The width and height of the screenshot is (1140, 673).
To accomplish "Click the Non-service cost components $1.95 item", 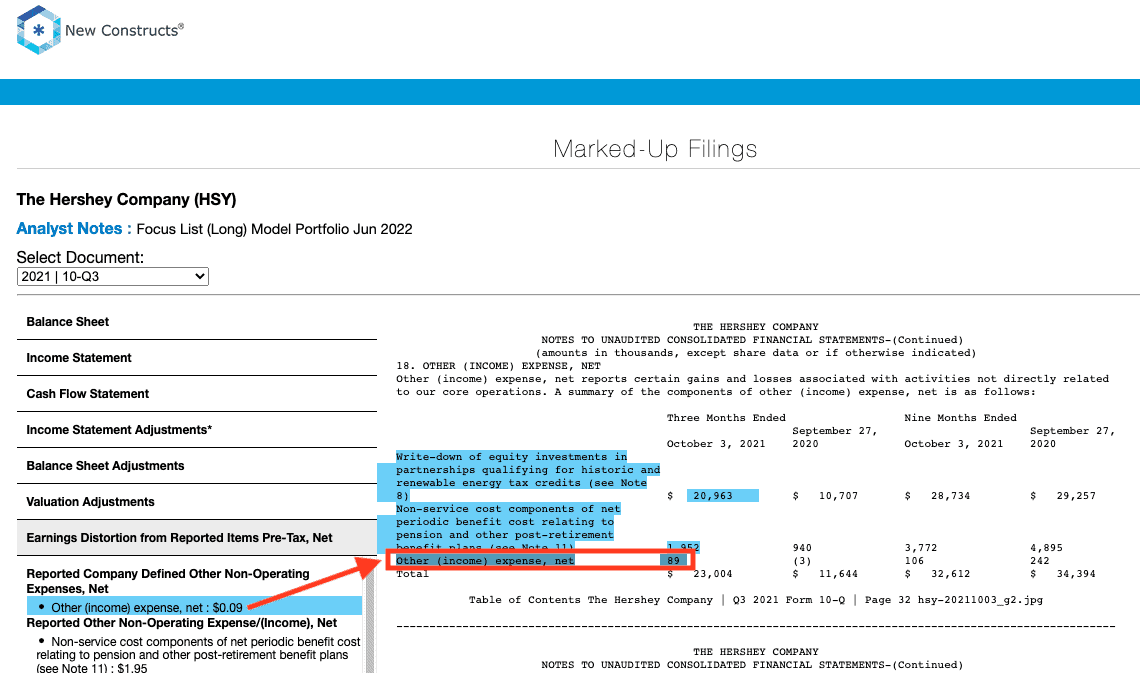I will (x=198, y=655).
